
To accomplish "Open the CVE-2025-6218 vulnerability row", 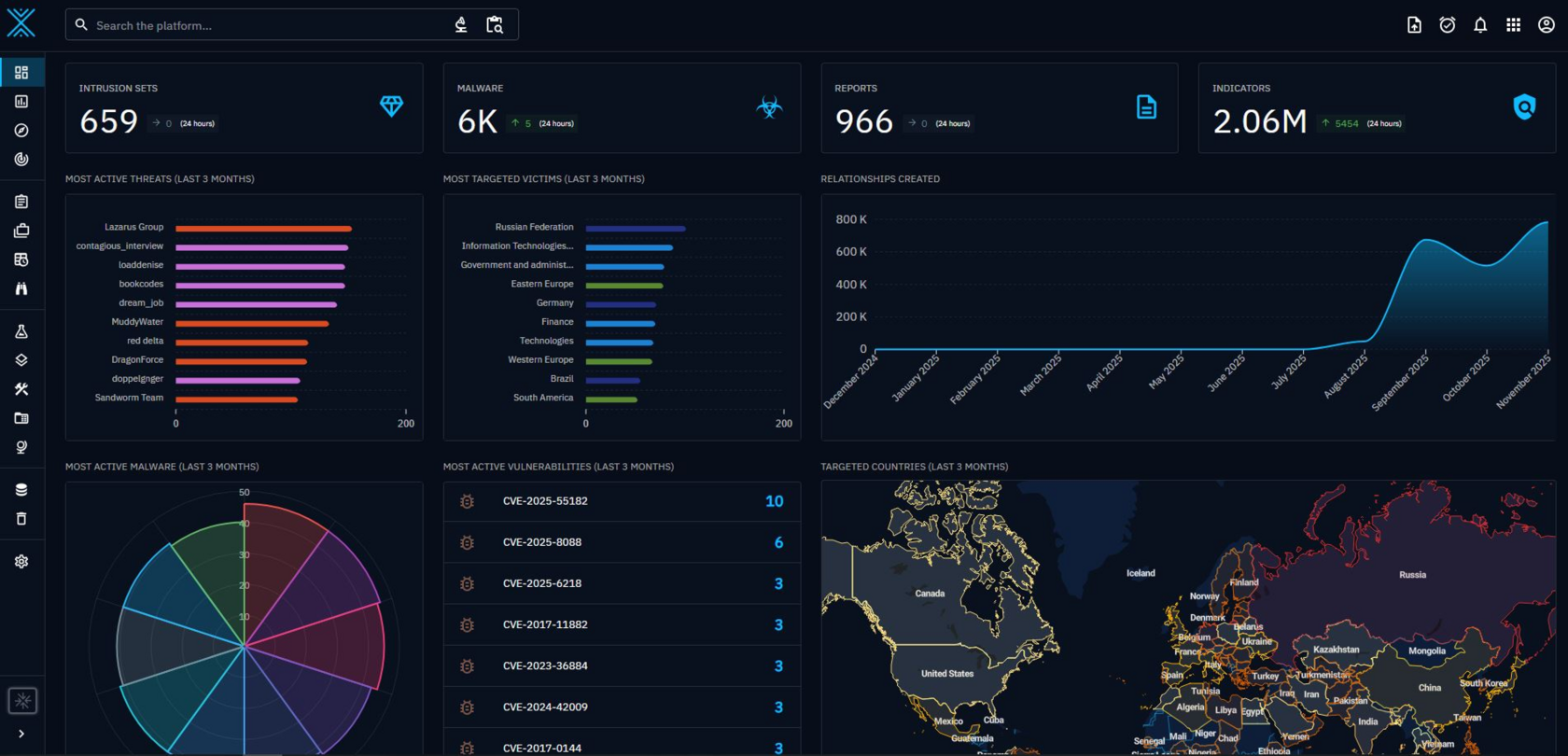I will pos(622,583).
